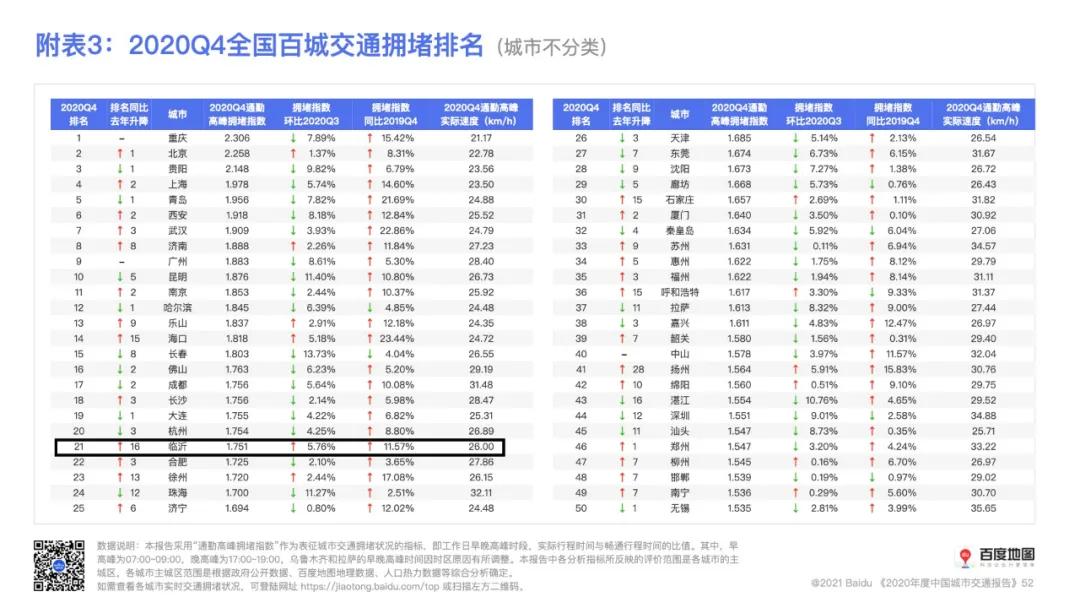Screen dimensions: 1080x608
Task: Click the city cell '临沂' in the boxed row
Action: pyautogui.click(x=178, y=447)
